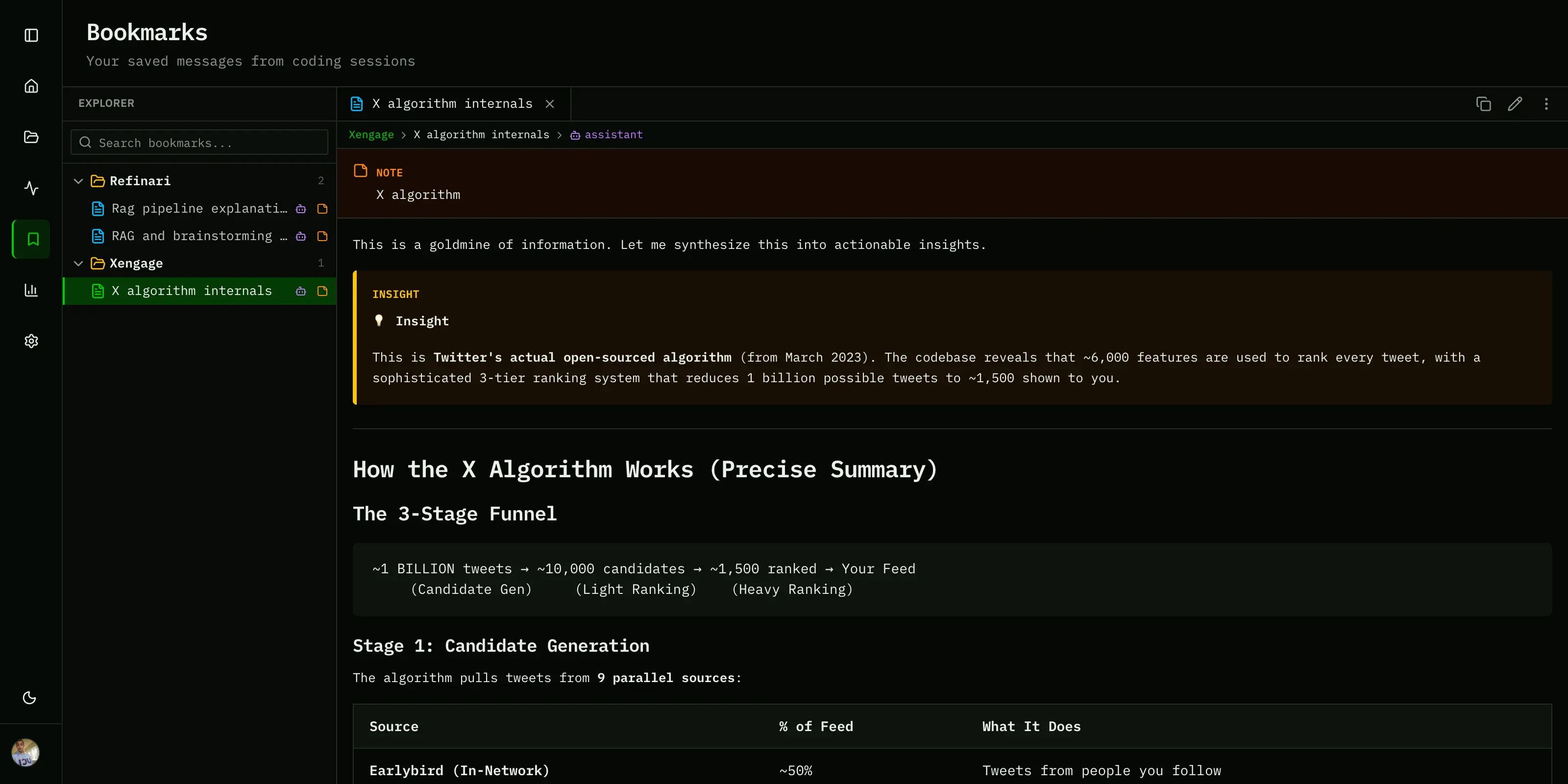This screenshot has height=784, width=1568.
Task: Collapse the Xengage folder
Action: point(78,263)
